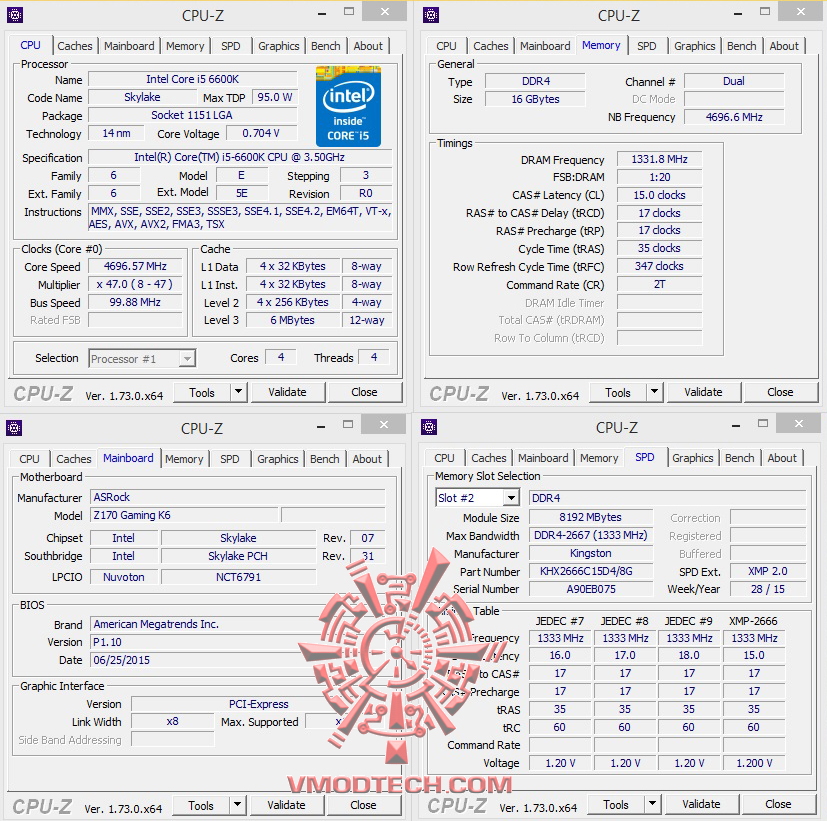Open Tools dropdown arrow in the SPD window
The width and height of the screenshot is (827, 821).
(x=652, y=804)
